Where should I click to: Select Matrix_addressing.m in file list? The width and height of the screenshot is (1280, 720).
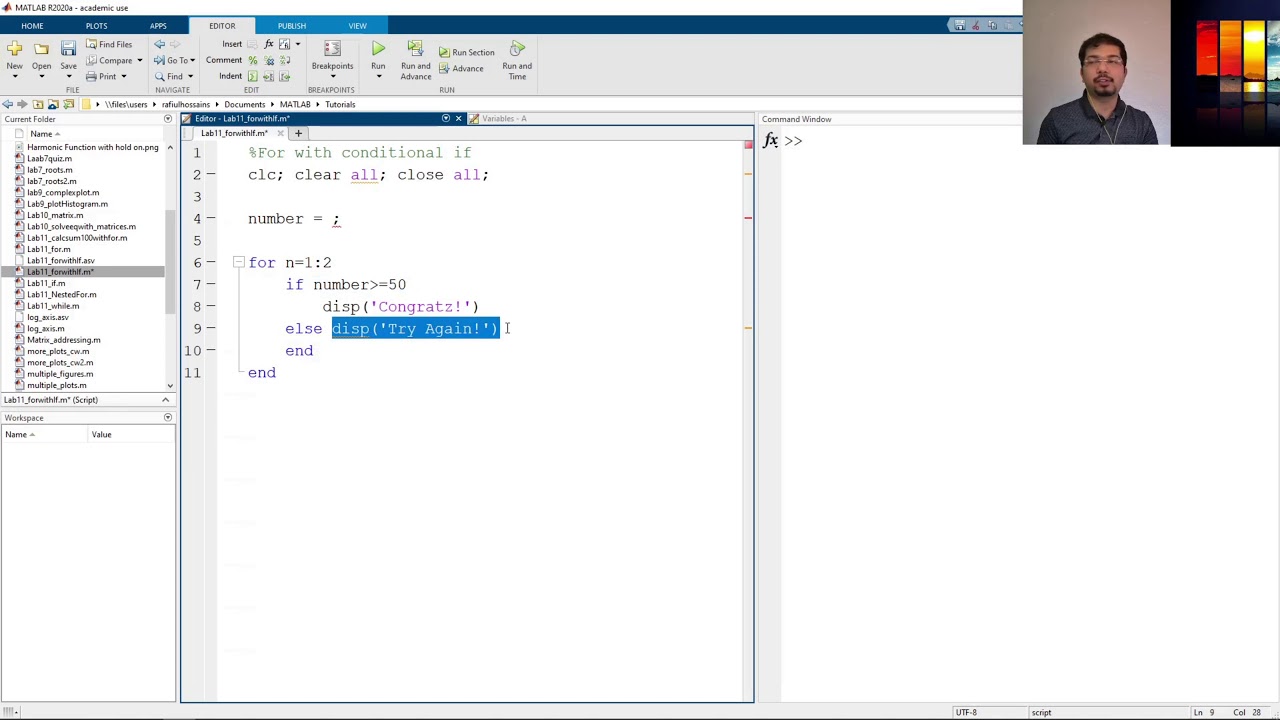click(63, 340)
